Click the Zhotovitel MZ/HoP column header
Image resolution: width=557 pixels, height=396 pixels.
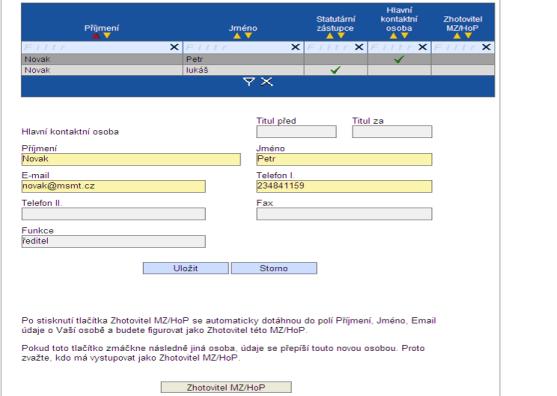(463, 23)
